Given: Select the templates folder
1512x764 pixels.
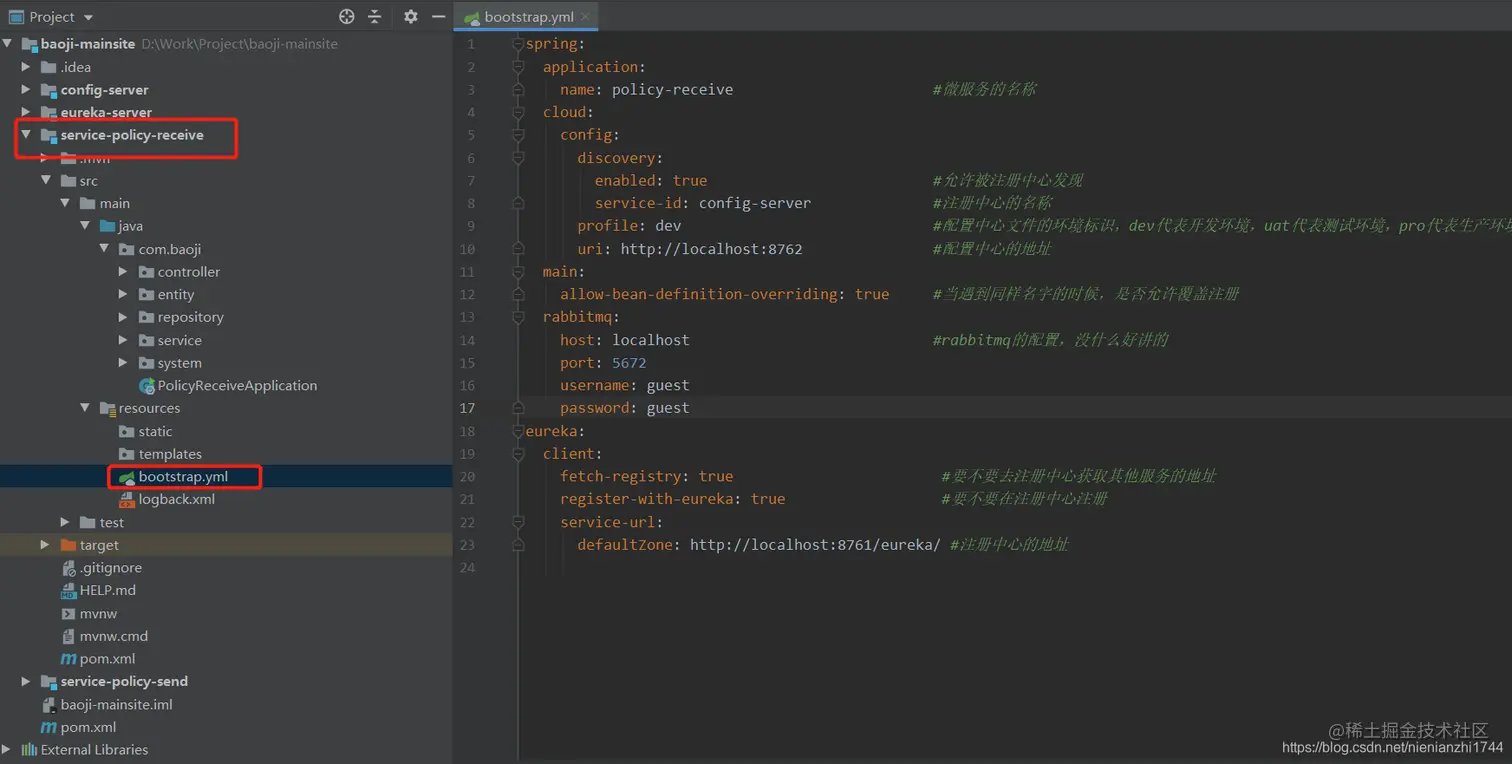Looking at the screenshot, I should [x=170, y=454].
